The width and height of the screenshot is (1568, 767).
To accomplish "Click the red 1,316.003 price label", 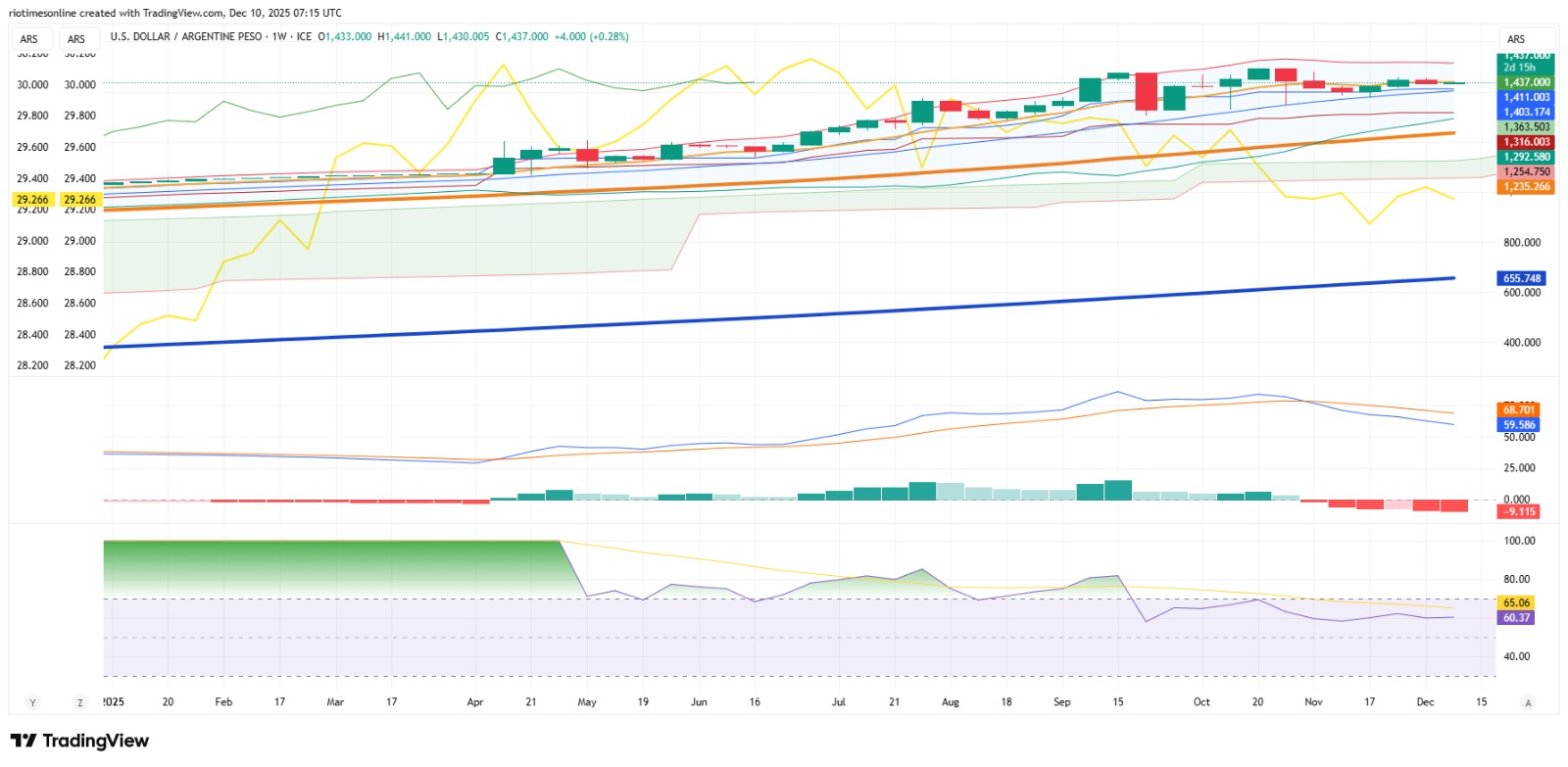I will point(1527,142).
